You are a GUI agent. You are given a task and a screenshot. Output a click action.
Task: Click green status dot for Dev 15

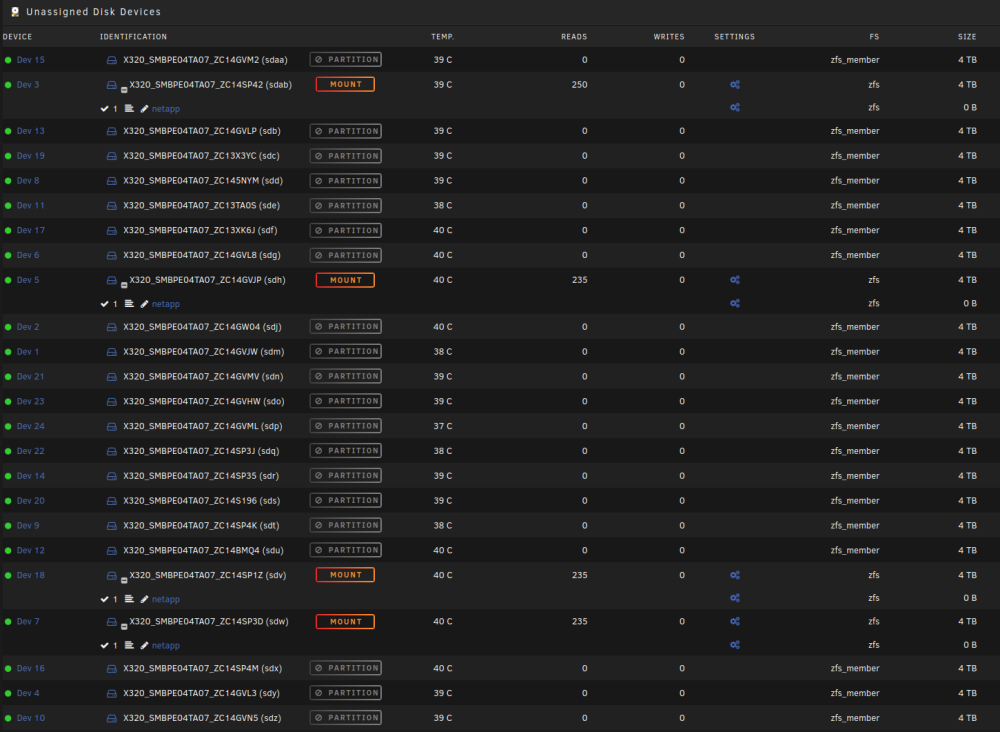pos(8,60)
